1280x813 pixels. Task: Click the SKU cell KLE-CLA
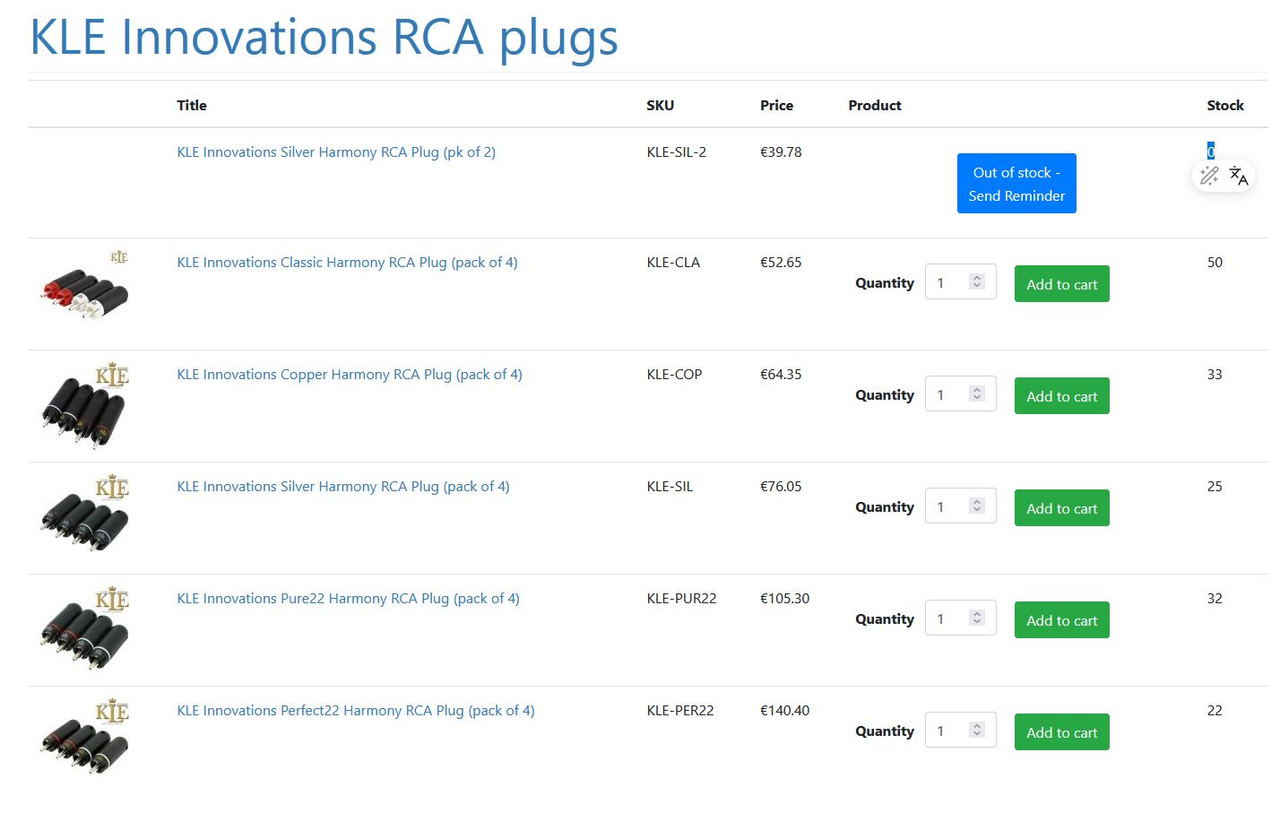point(673,262)
